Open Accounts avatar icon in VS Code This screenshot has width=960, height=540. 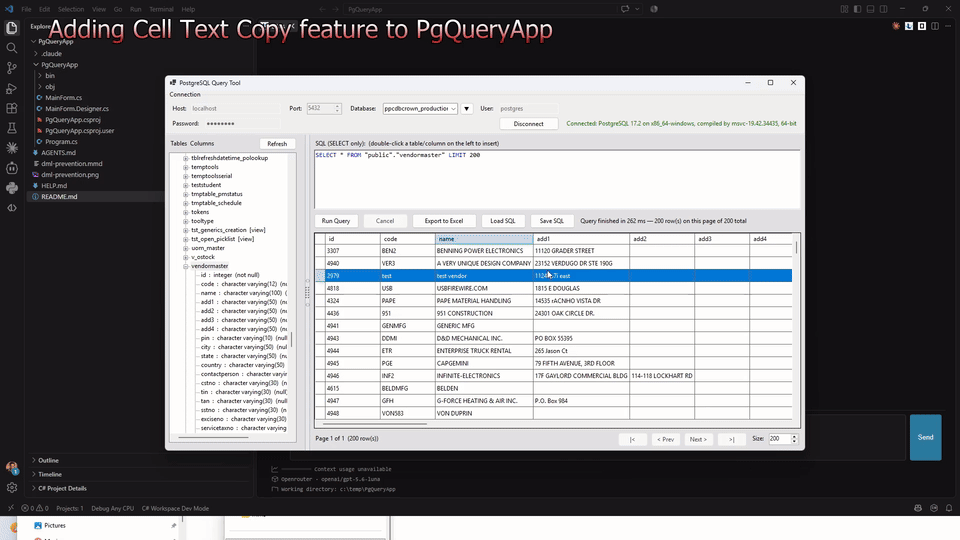tap(12, 468)
